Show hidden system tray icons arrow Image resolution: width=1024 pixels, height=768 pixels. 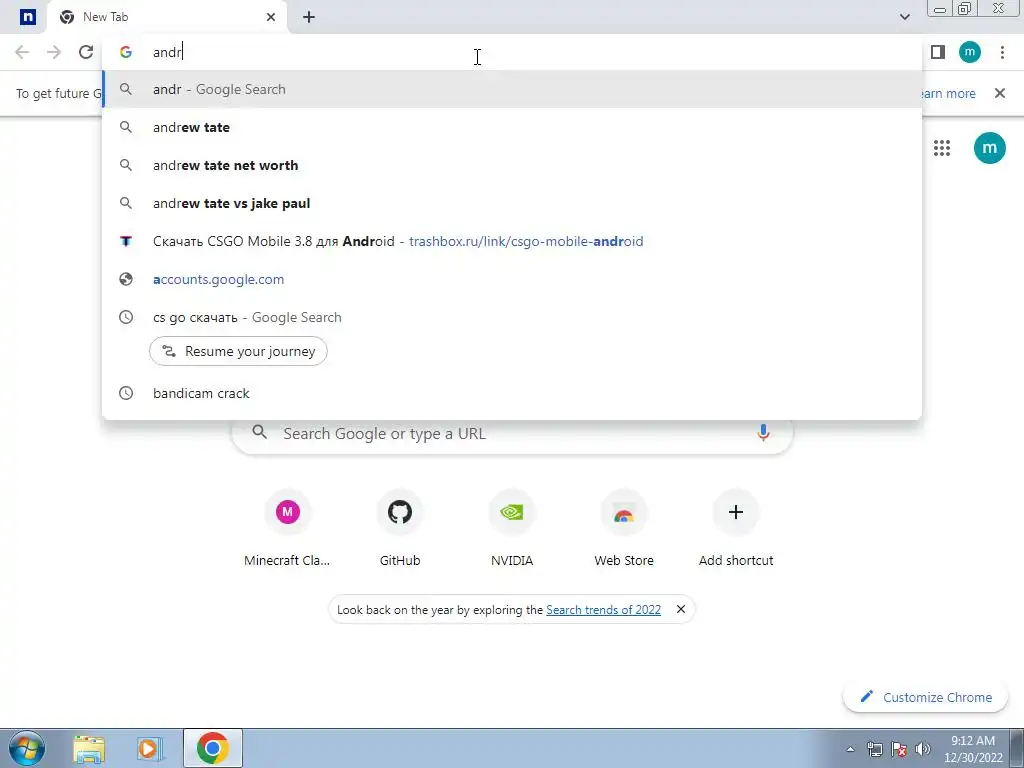pos(850,749)
